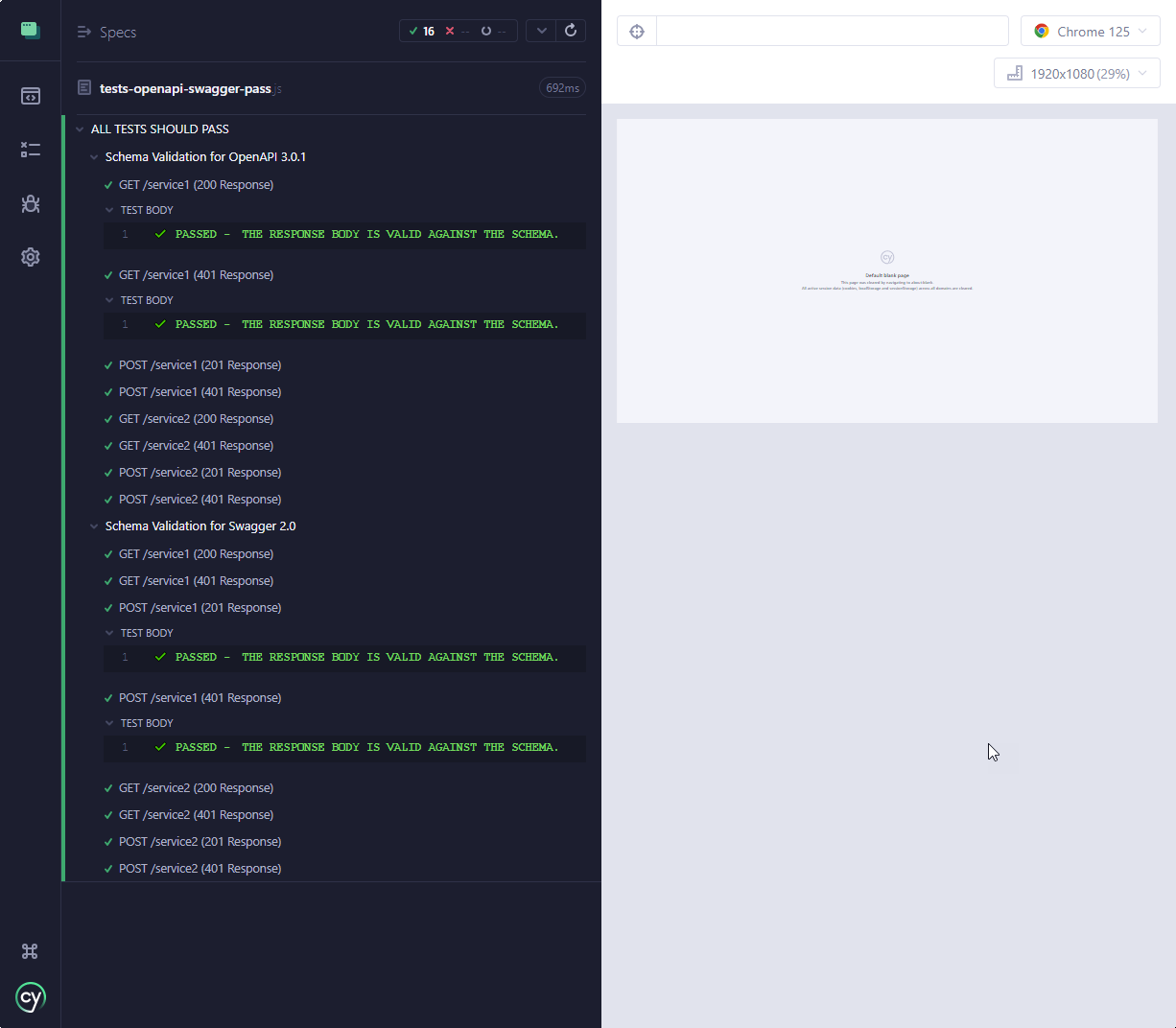Screen dimensions: 1176x1028
Task: Toggle auto-scrolling options chevron button
Action: pyautogui.click(x=541, y=31)
